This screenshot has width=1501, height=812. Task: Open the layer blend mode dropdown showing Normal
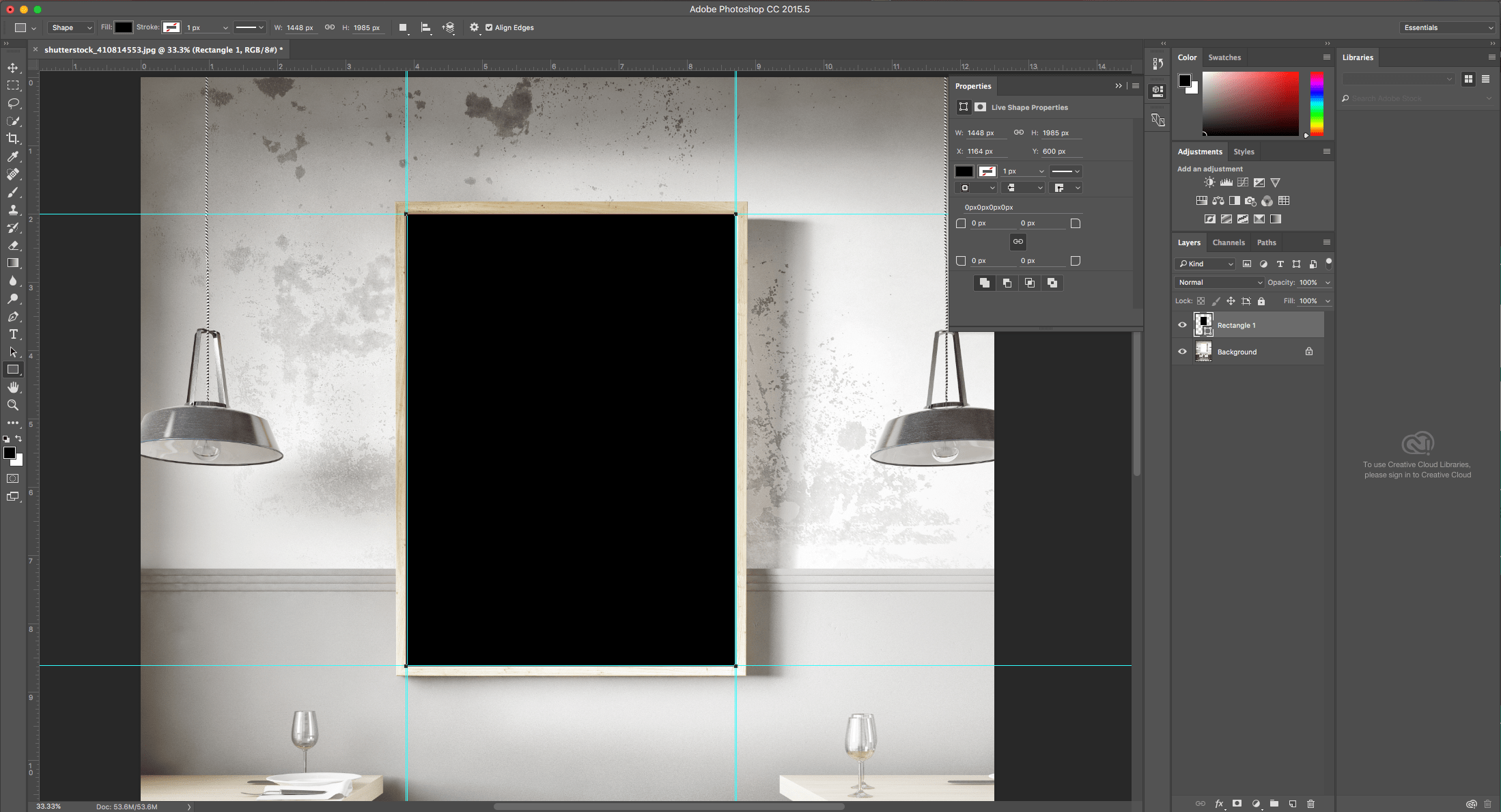pyautogui.click(x=1219, y=282)
